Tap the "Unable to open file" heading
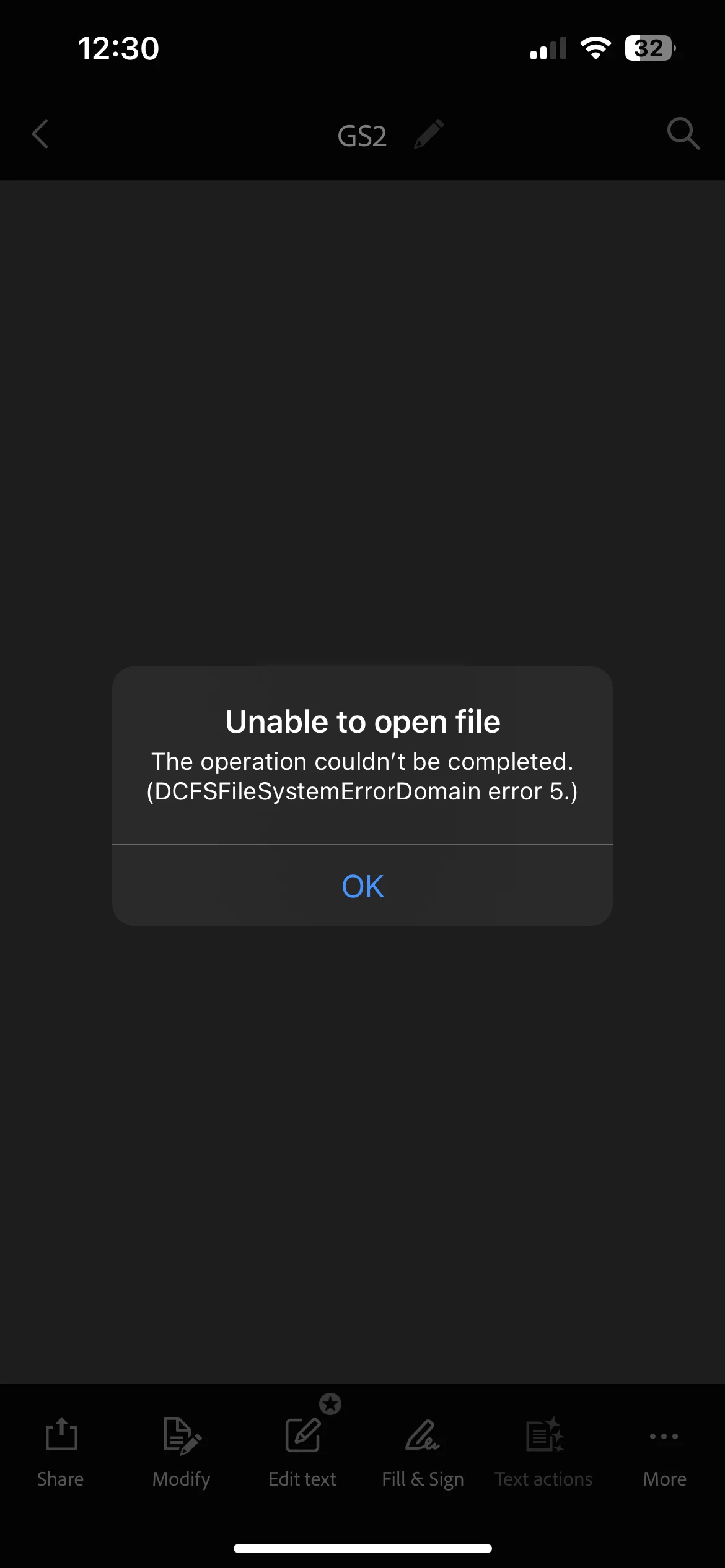 pyautogui.click(x=362, y=721)
